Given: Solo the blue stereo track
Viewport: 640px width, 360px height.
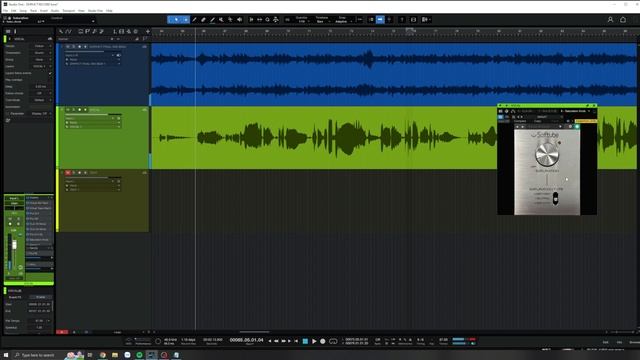Looking at the screenshot, I should pos(73,47).
